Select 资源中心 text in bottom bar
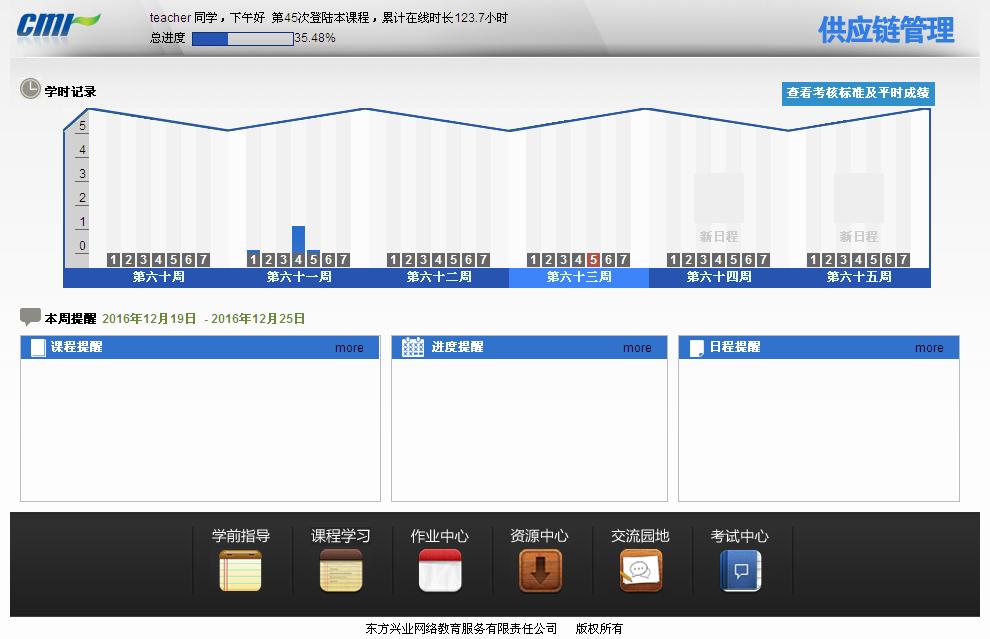Screen dimensions: 990x639 [x=540, y=536]
